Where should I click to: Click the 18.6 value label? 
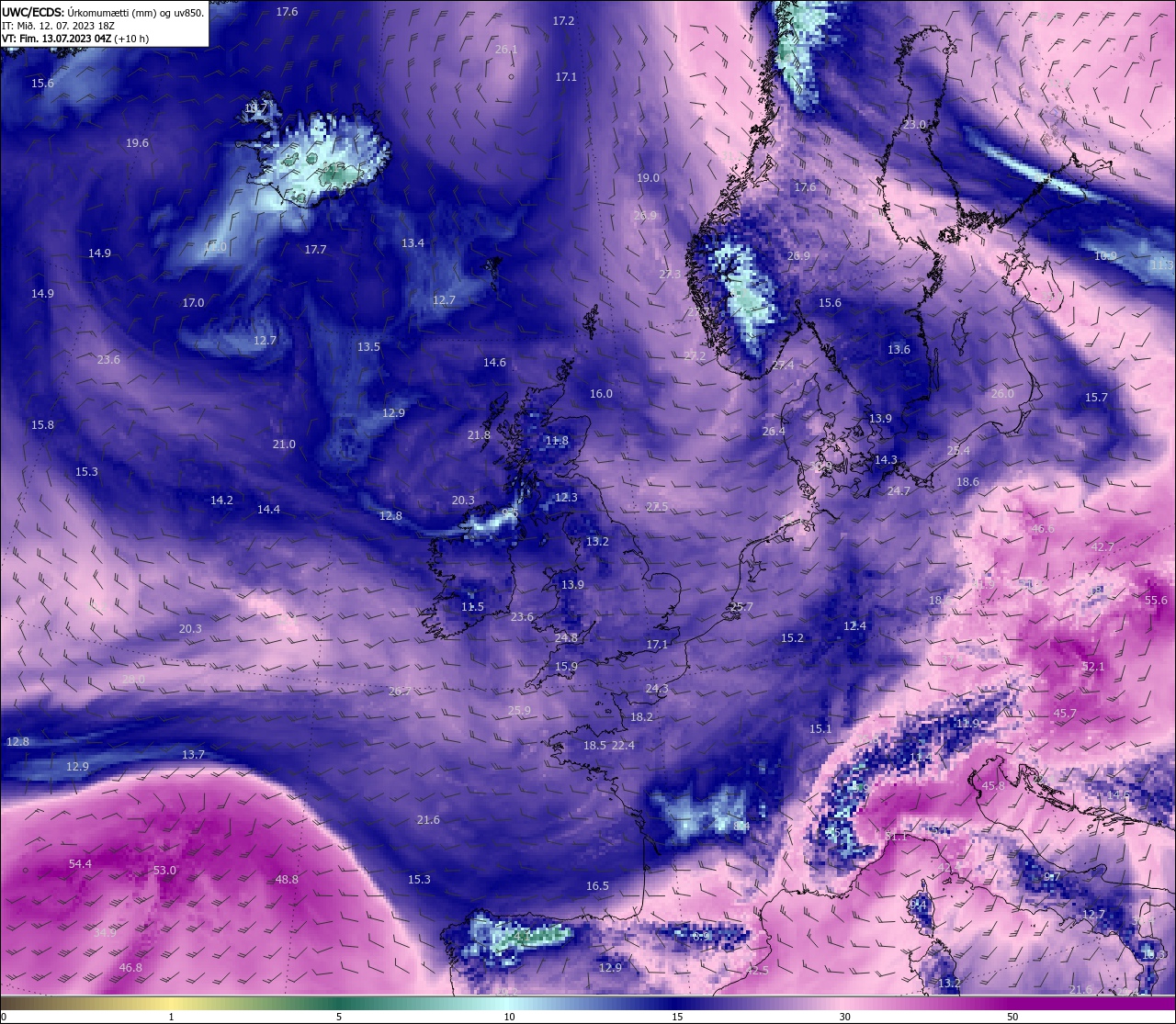967,482
